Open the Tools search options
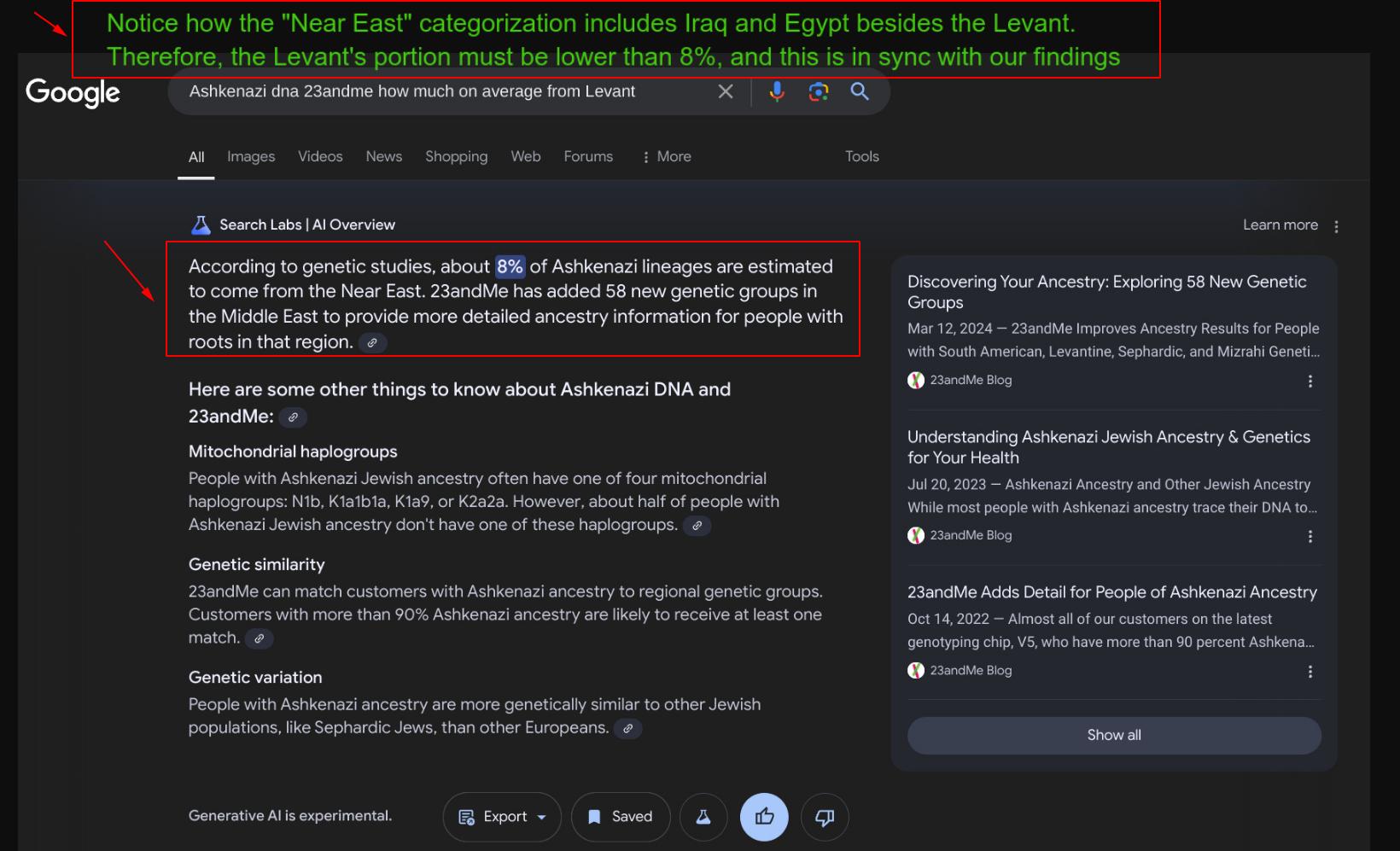1400x851 pixels. (x=861, y=157)
